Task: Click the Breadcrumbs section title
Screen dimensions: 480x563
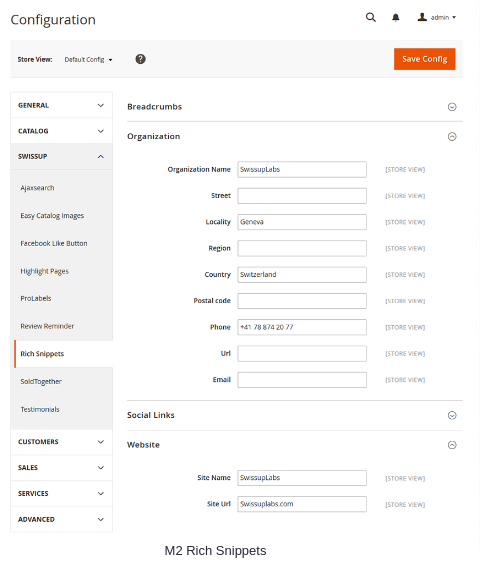Action: [x=154, y=107]
